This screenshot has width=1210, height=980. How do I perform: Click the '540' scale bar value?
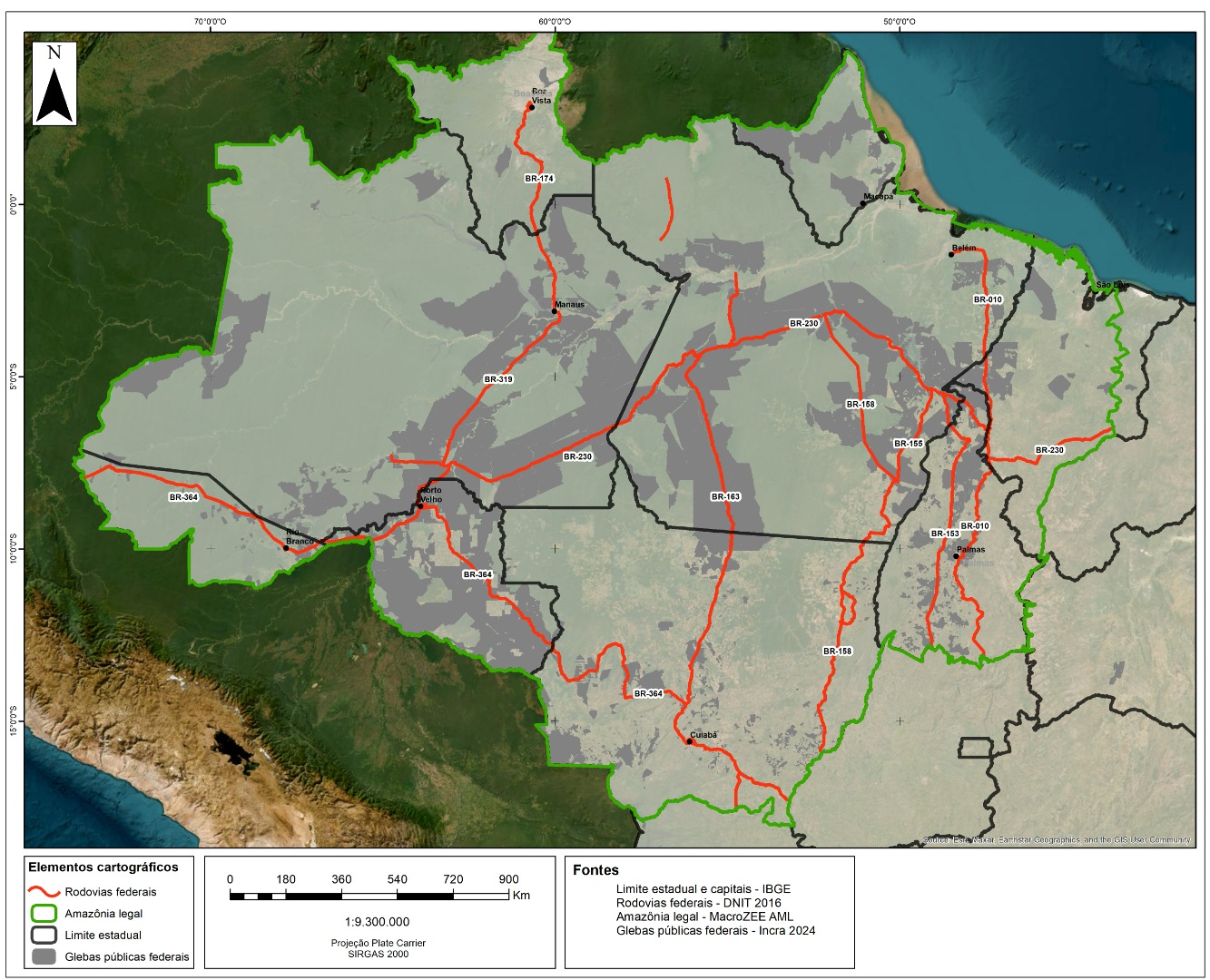point(398,879)
